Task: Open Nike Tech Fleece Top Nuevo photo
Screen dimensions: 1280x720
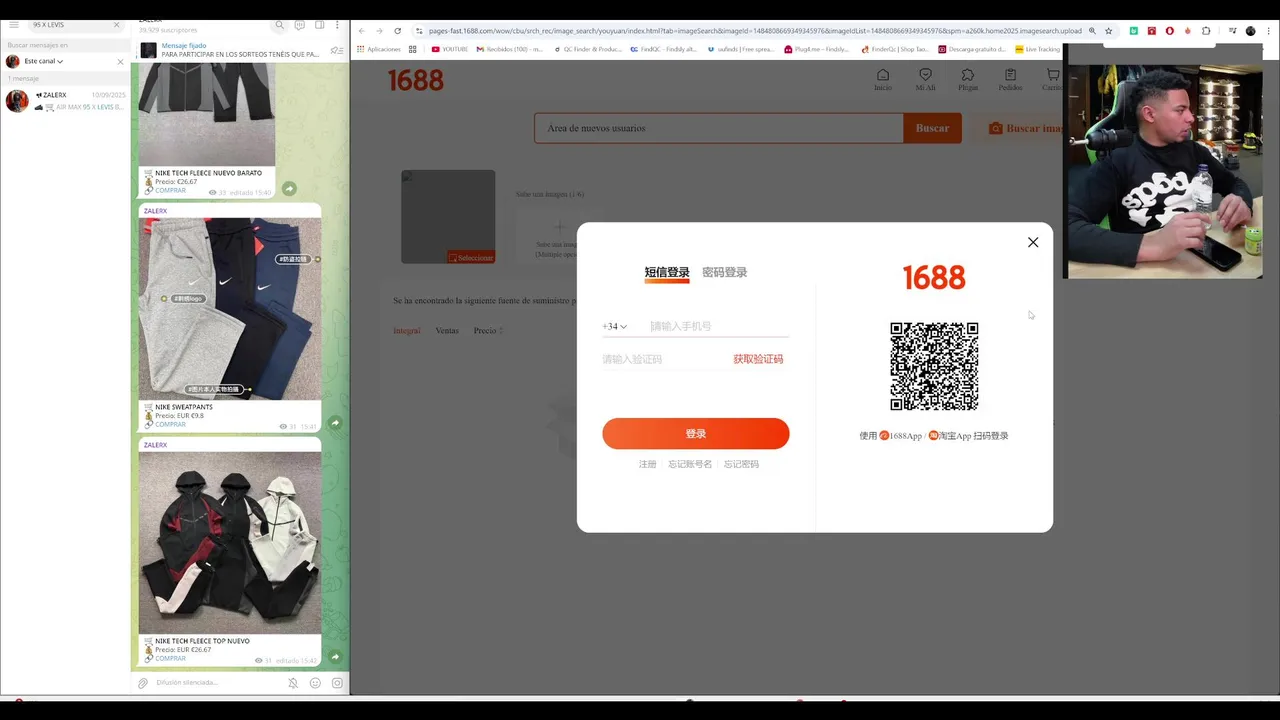Action: tap(230, 543)
